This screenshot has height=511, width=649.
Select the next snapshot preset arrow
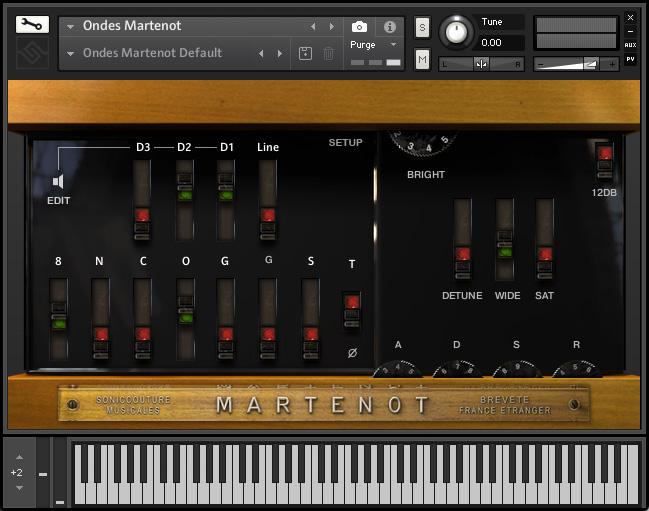click(280, 53)
